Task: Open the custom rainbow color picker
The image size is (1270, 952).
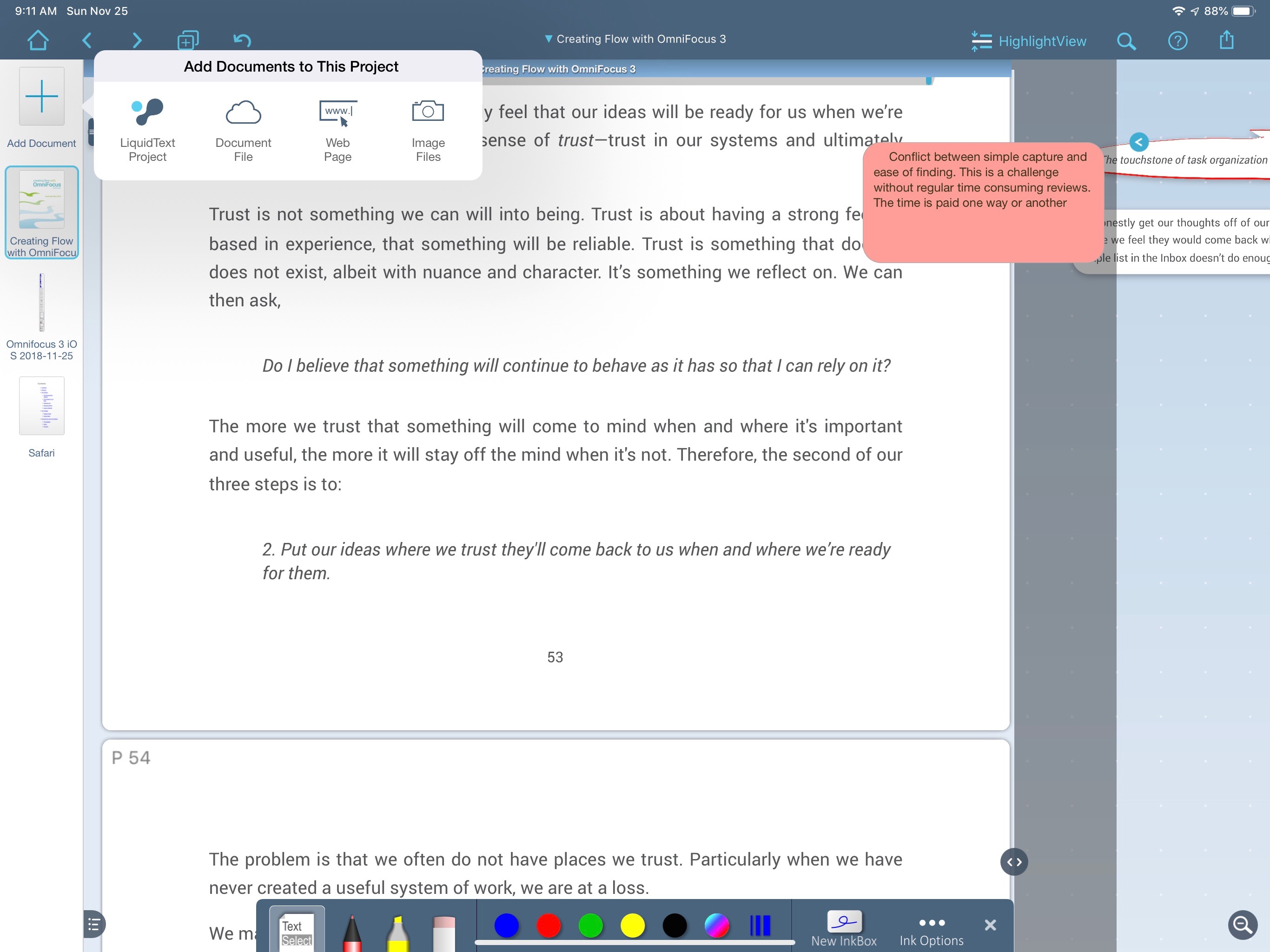Action: (x=716, y=926)
